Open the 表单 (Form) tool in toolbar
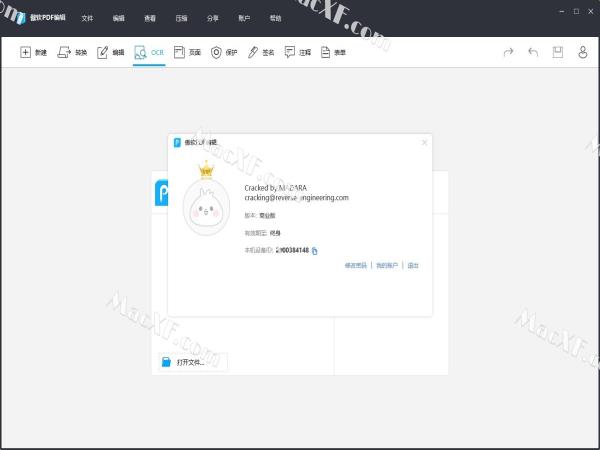The image size is (600, 450). click(x=333, y=52)
